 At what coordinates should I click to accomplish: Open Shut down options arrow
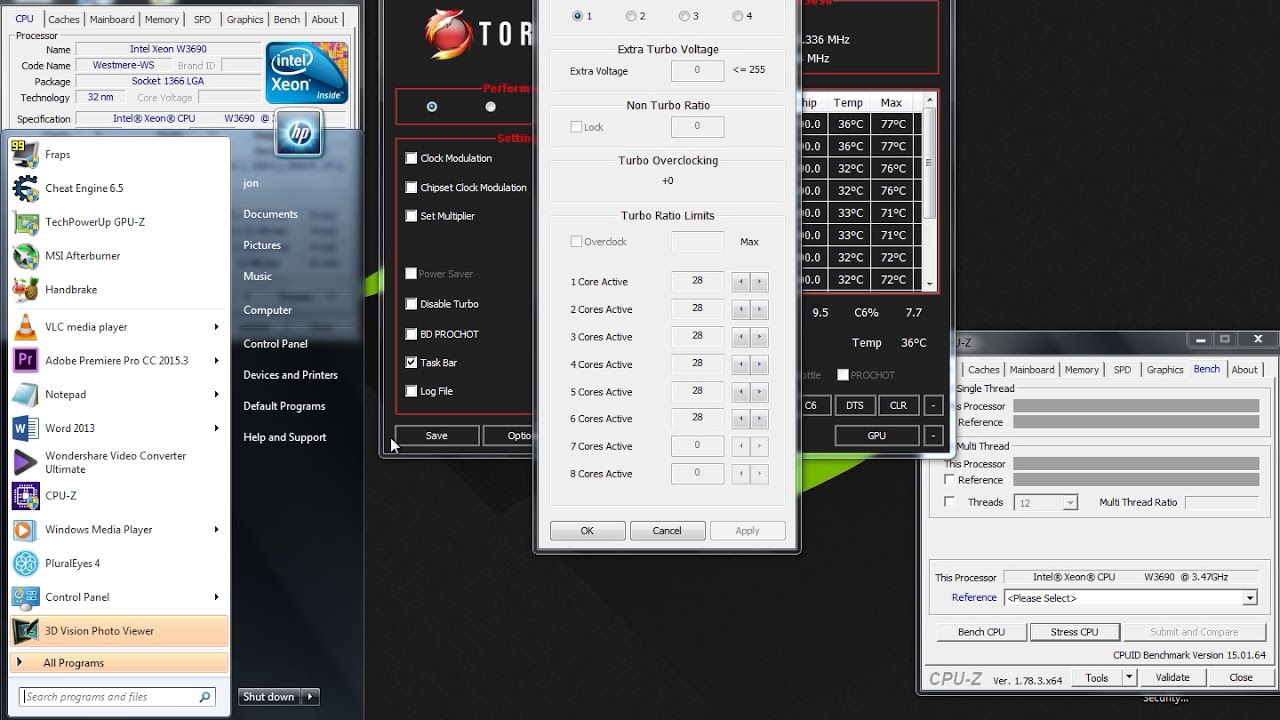pyautogui.click(x=310, y=697)
